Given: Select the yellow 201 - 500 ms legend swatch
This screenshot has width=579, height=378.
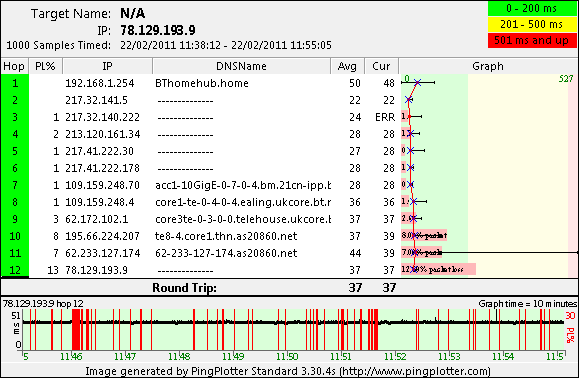Looking at the screenshot, I should point(532,24).
